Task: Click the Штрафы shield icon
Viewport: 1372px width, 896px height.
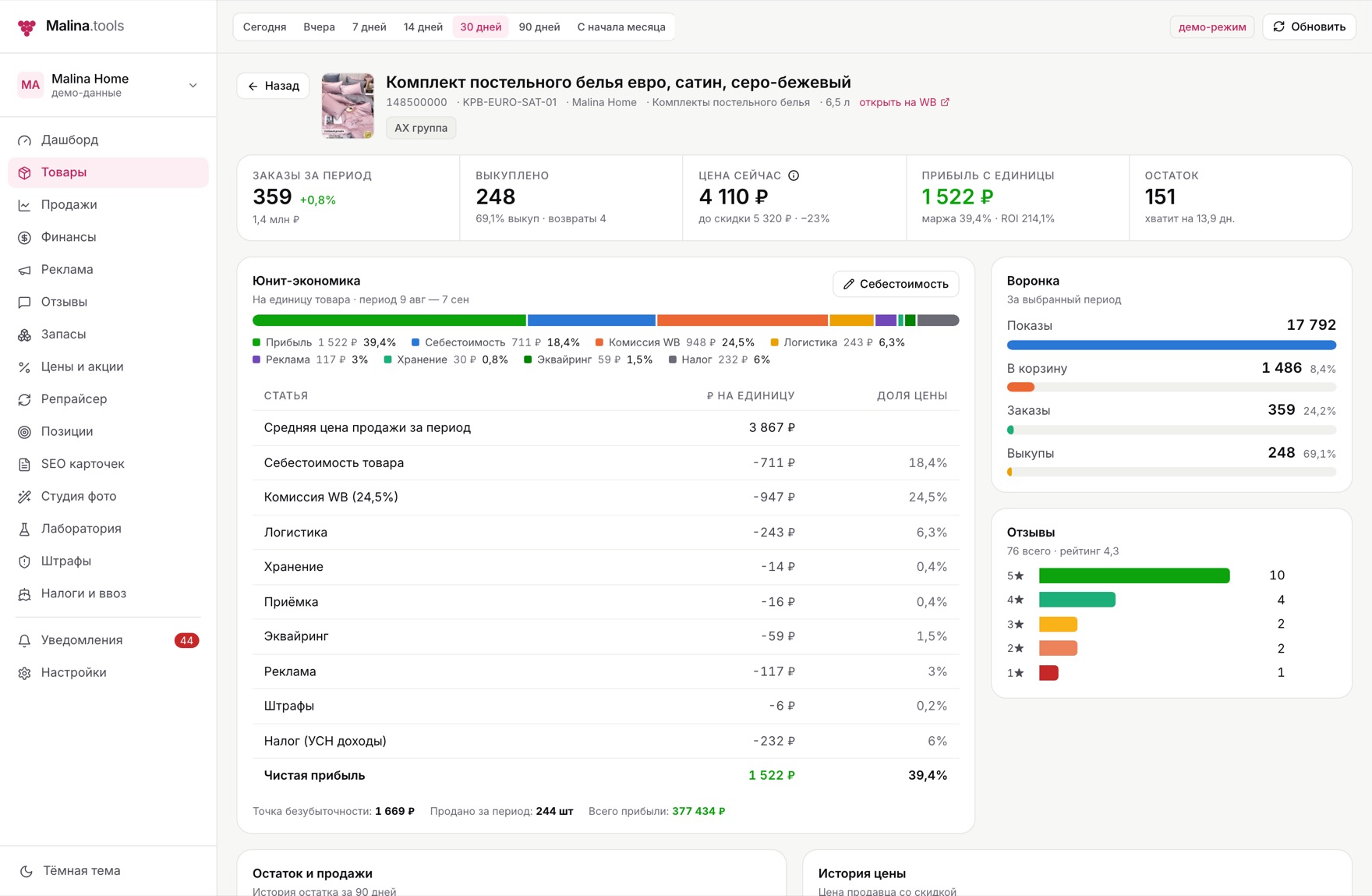Action: click(x=25, y=561)
